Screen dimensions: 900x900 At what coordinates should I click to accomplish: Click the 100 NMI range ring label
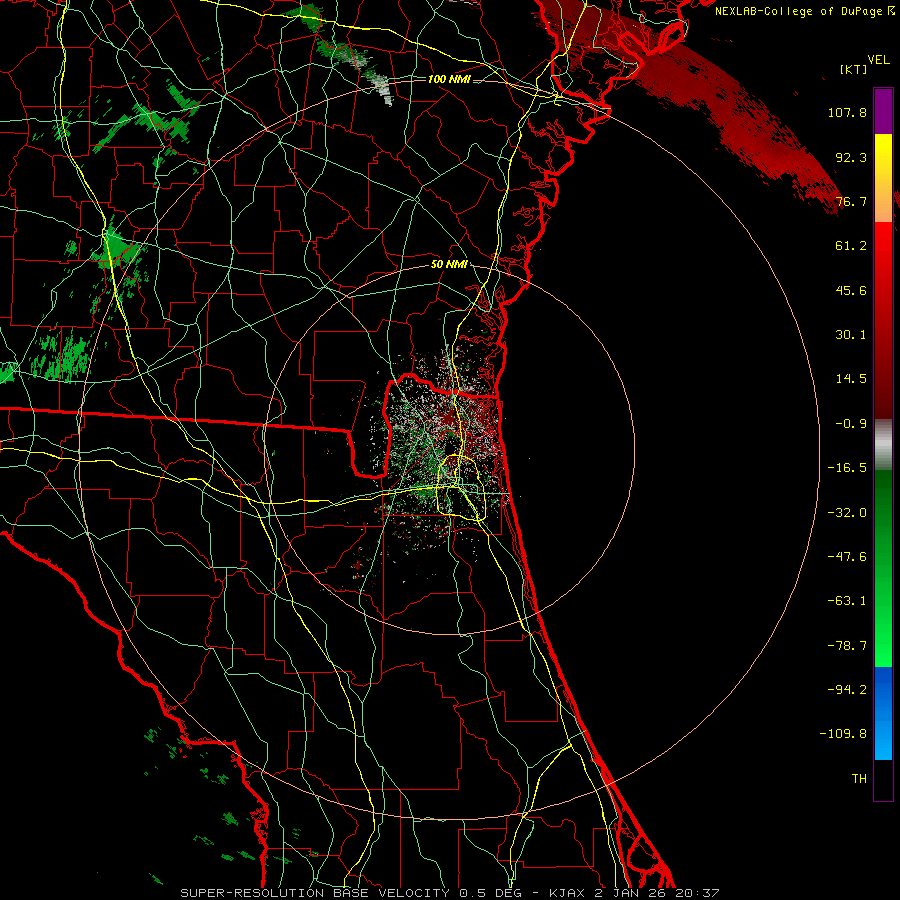point(449,79)
